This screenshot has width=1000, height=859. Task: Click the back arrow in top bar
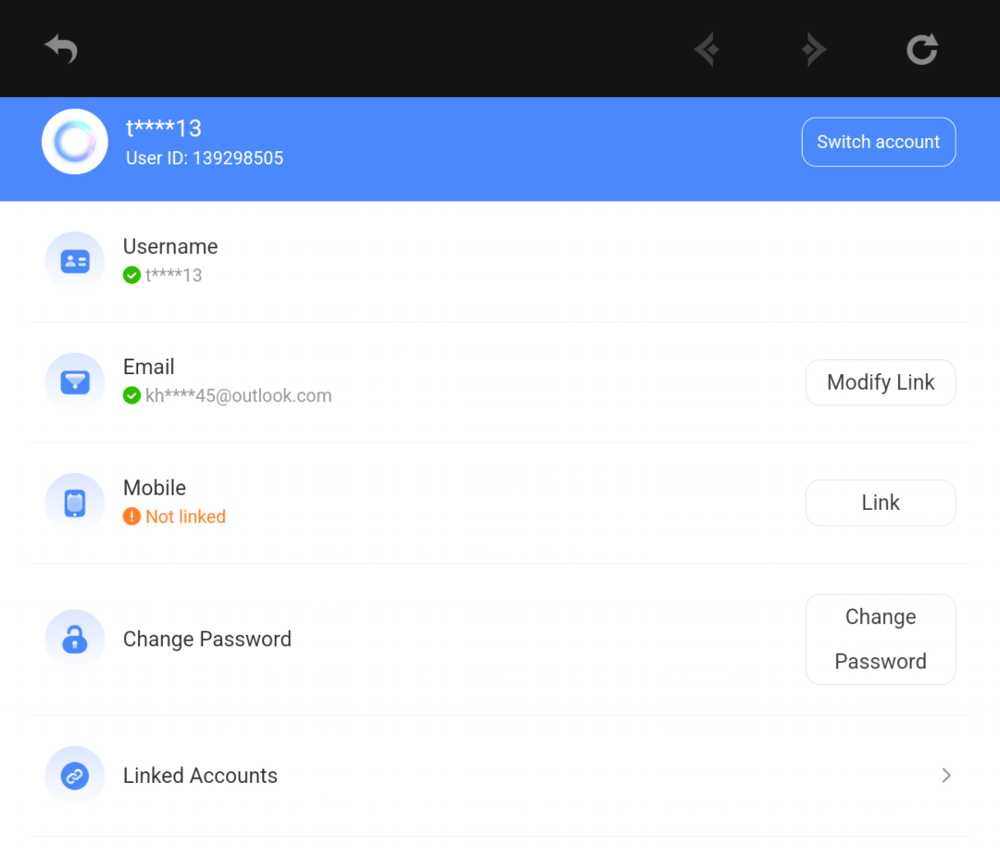coord(61,48)
